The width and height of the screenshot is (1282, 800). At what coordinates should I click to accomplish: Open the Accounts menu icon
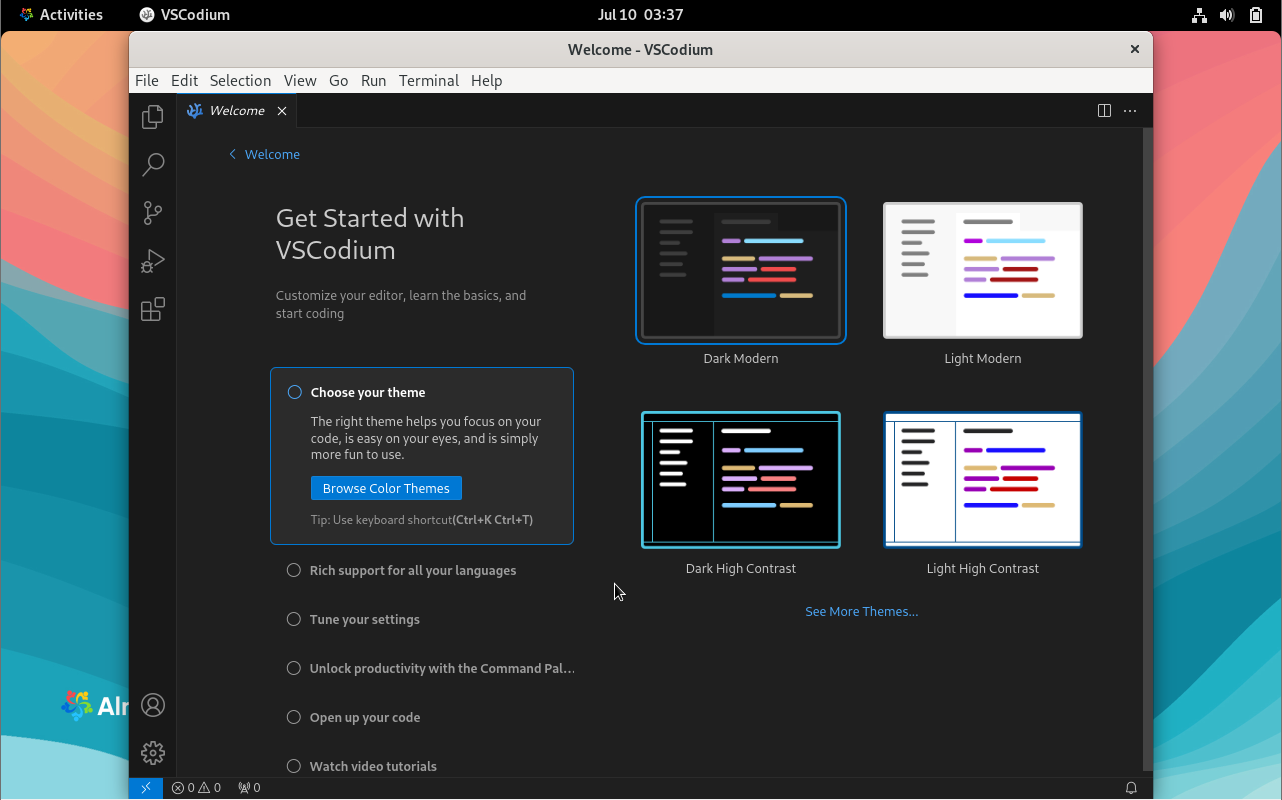153,705
